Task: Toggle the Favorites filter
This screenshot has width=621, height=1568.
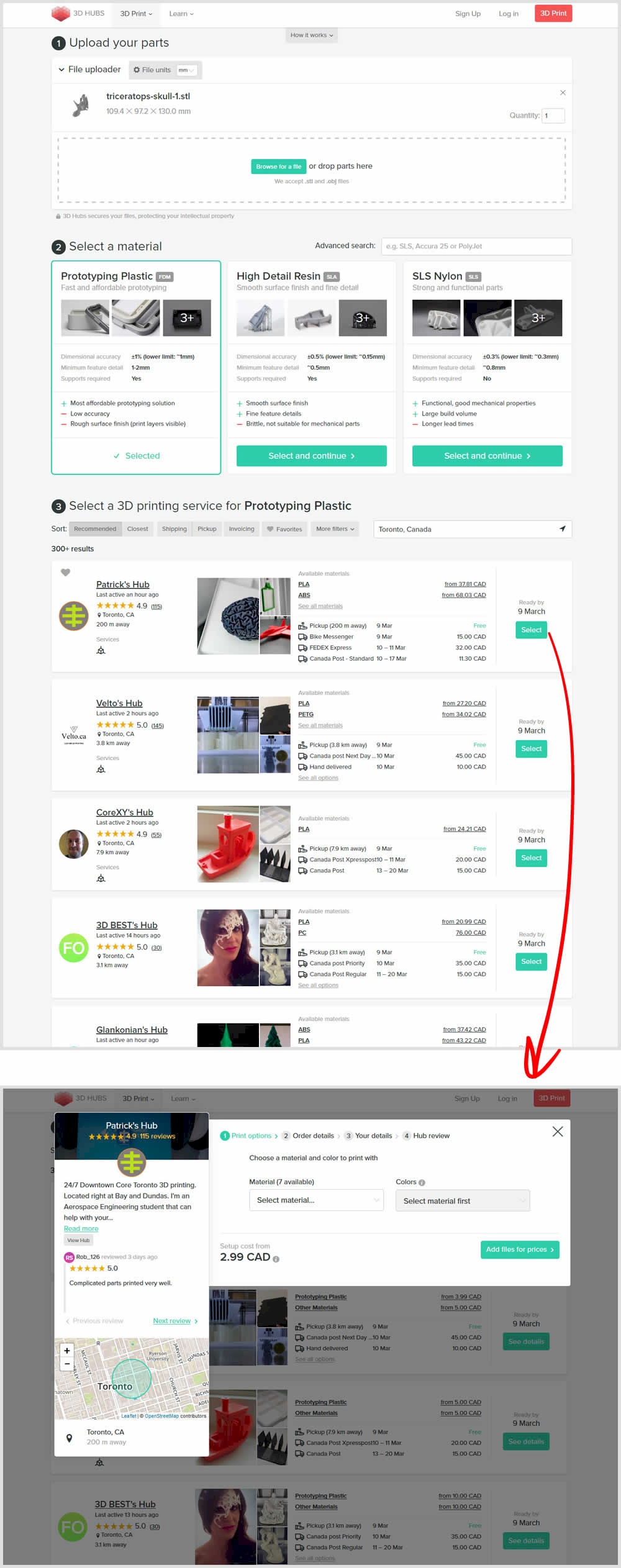Action: click(284, 529)
